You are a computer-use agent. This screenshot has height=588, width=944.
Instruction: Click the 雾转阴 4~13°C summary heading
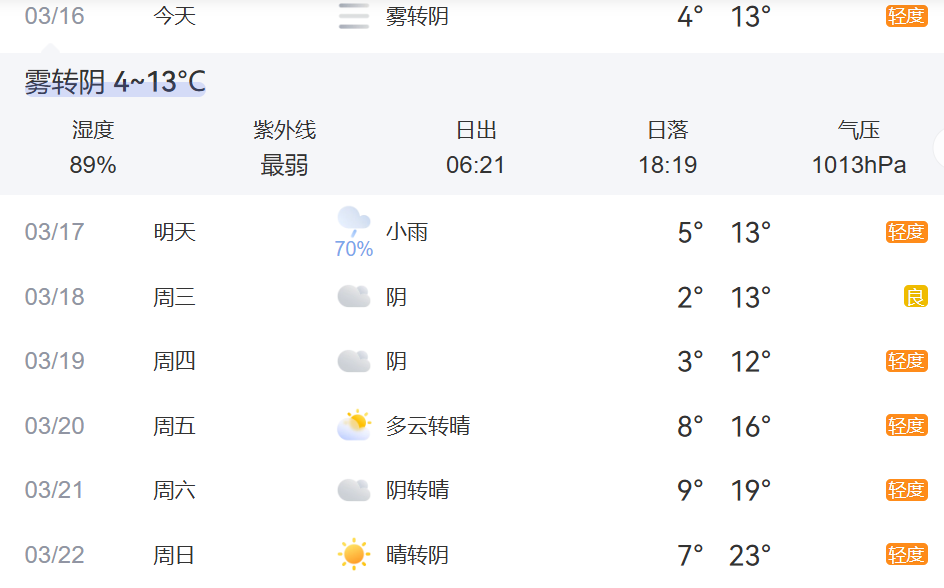[115, 82]
